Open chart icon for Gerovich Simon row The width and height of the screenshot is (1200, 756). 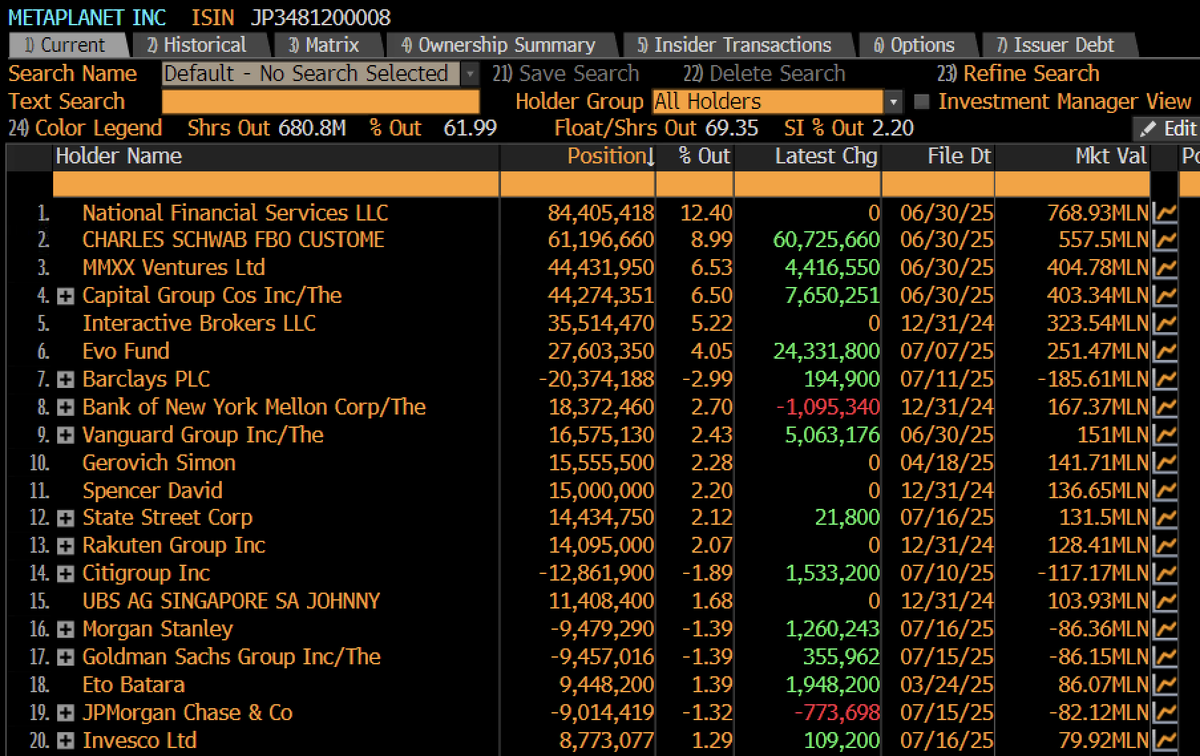pos(1164,463)
